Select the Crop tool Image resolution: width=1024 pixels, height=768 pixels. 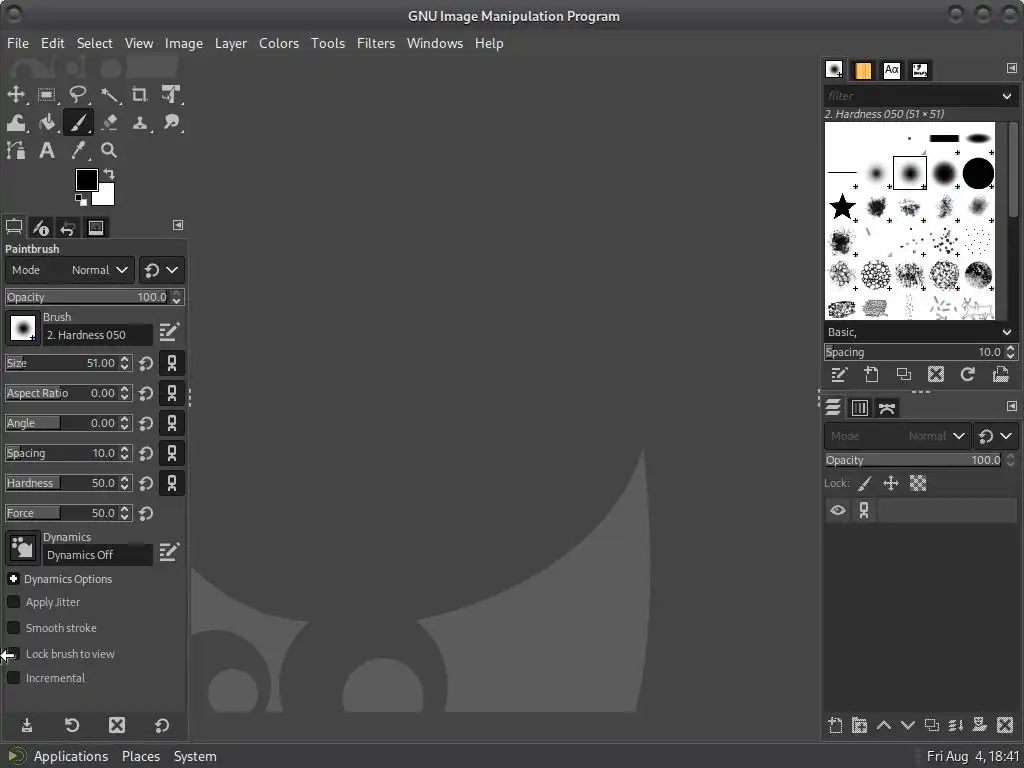140,94
